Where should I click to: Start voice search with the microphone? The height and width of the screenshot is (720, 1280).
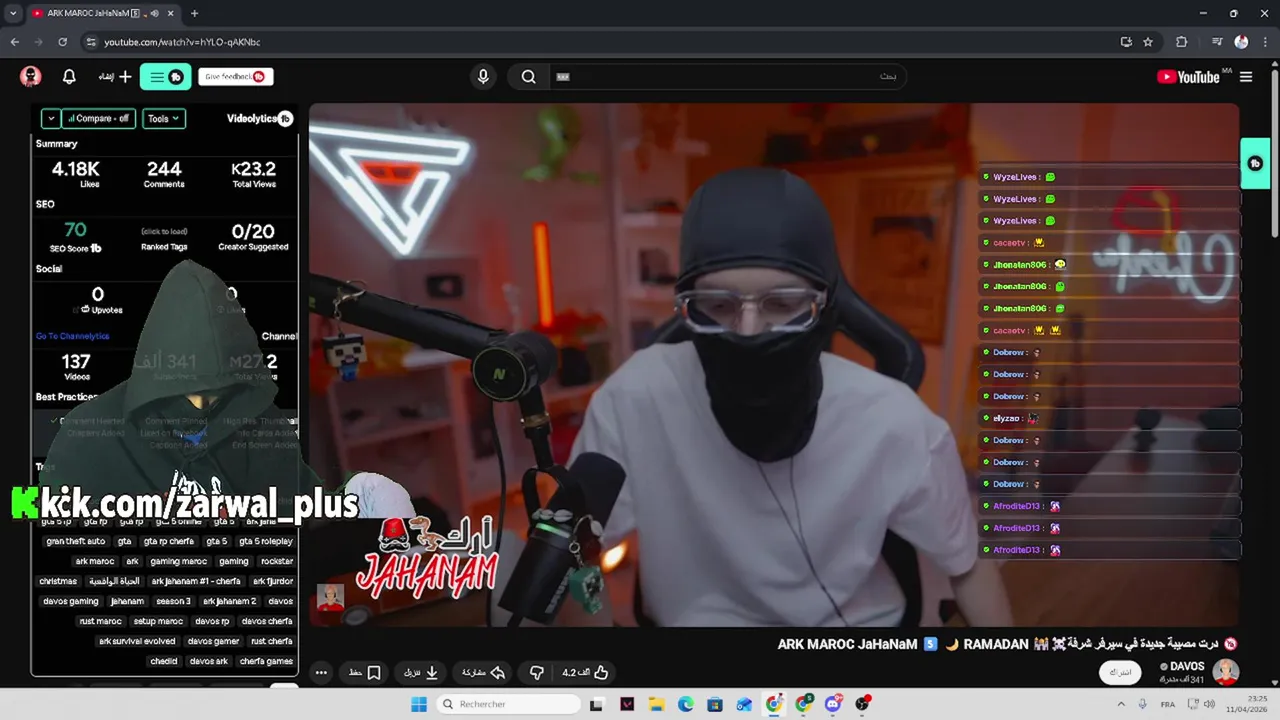click(483, 77)
